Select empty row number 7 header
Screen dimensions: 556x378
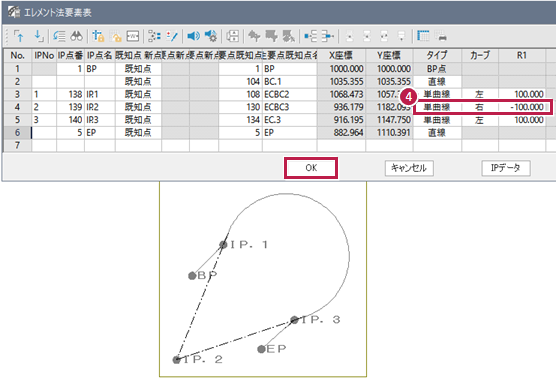click(x=17, y=145)
